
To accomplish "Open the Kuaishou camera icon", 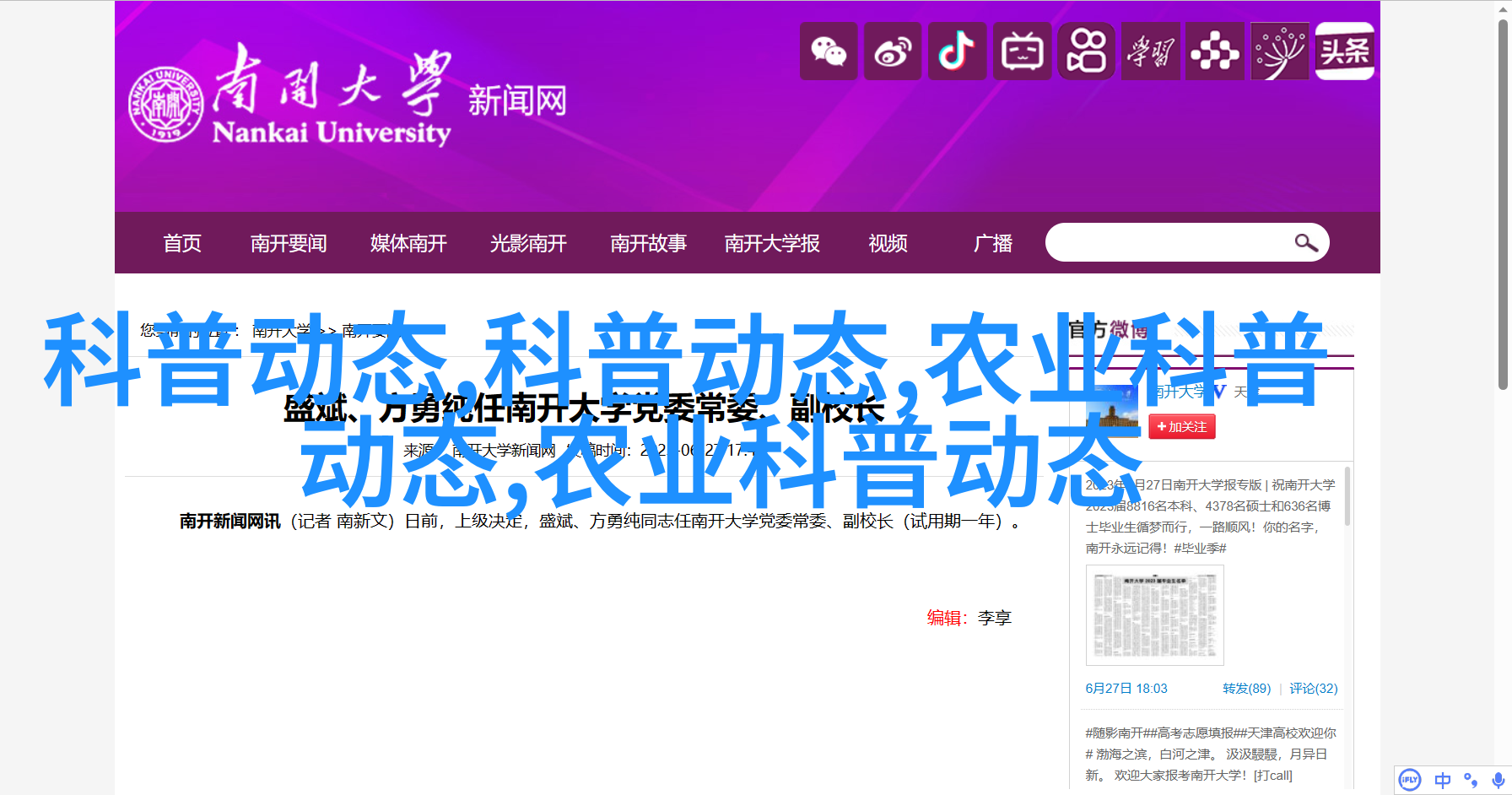I will [1086, 51].
